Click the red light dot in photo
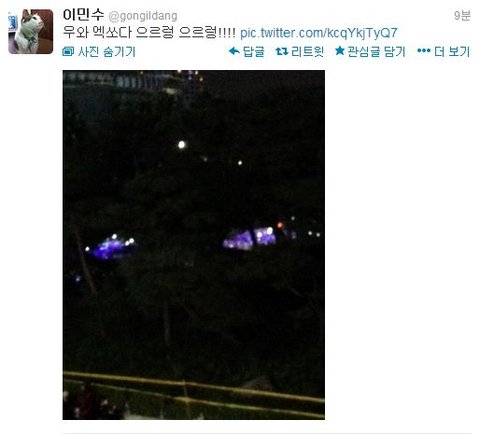480x434 pixels. (x=280, y=225)
